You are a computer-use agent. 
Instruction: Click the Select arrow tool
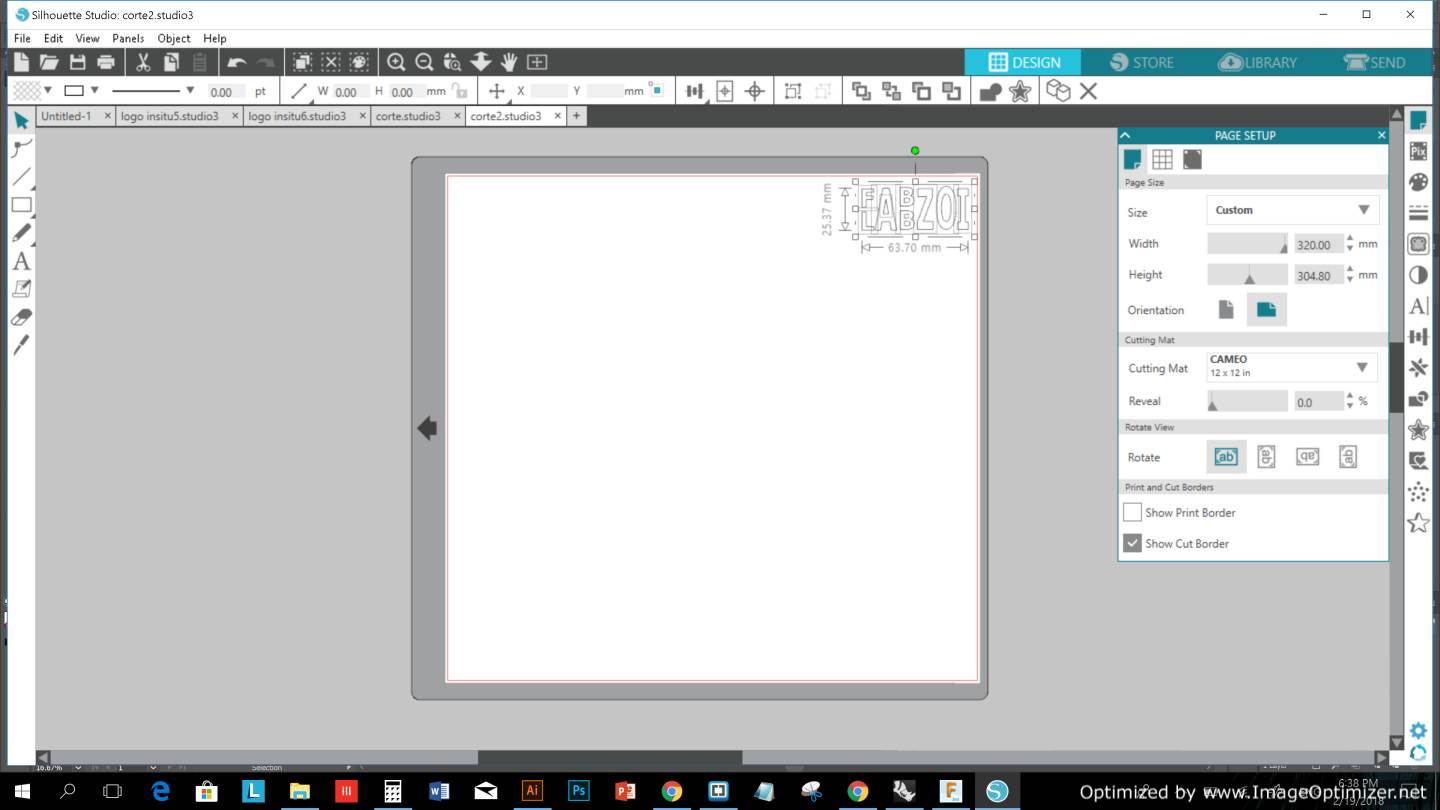tap(21, 121)
